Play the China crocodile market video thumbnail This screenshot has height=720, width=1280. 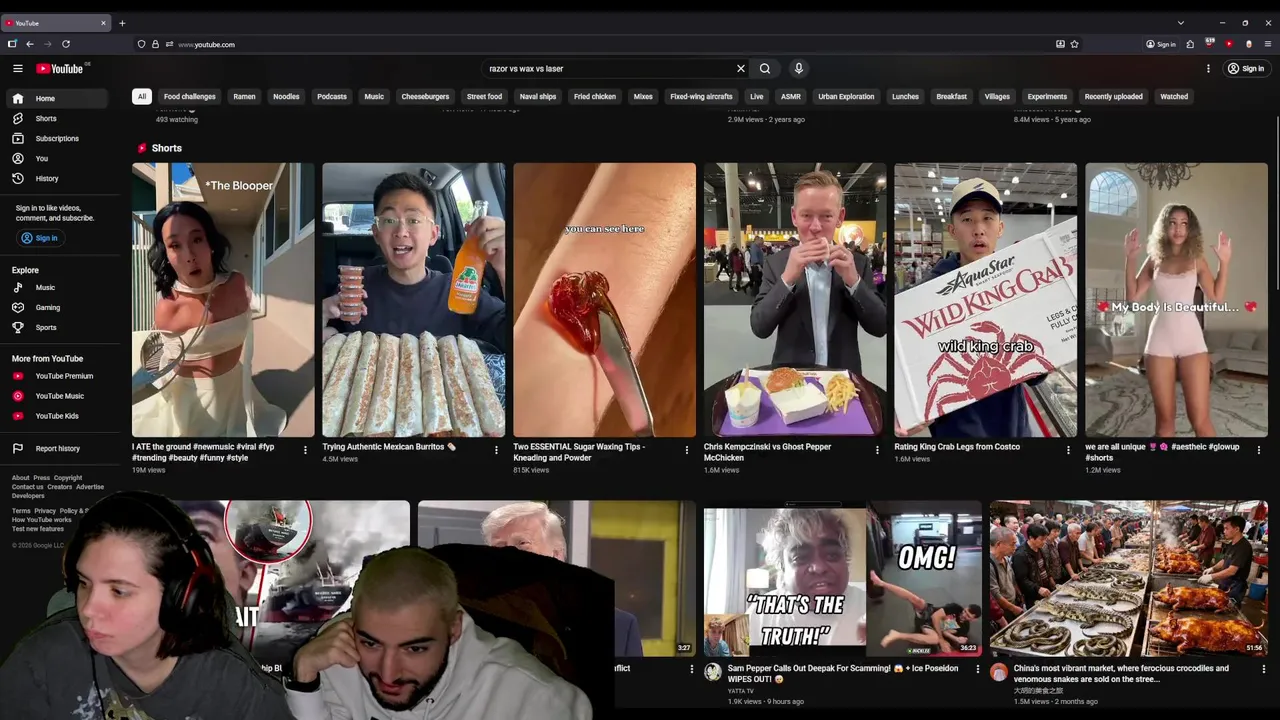(x=1128, y=578)
